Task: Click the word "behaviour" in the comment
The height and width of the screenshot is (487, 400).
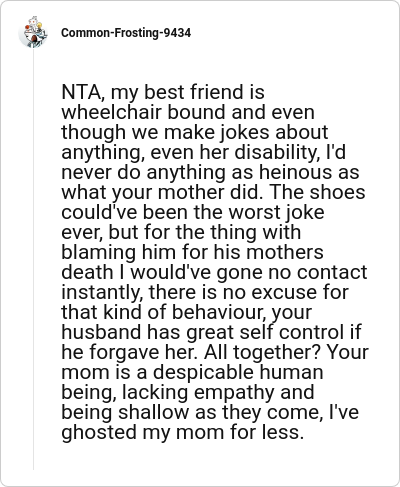Action: [219, 312]
